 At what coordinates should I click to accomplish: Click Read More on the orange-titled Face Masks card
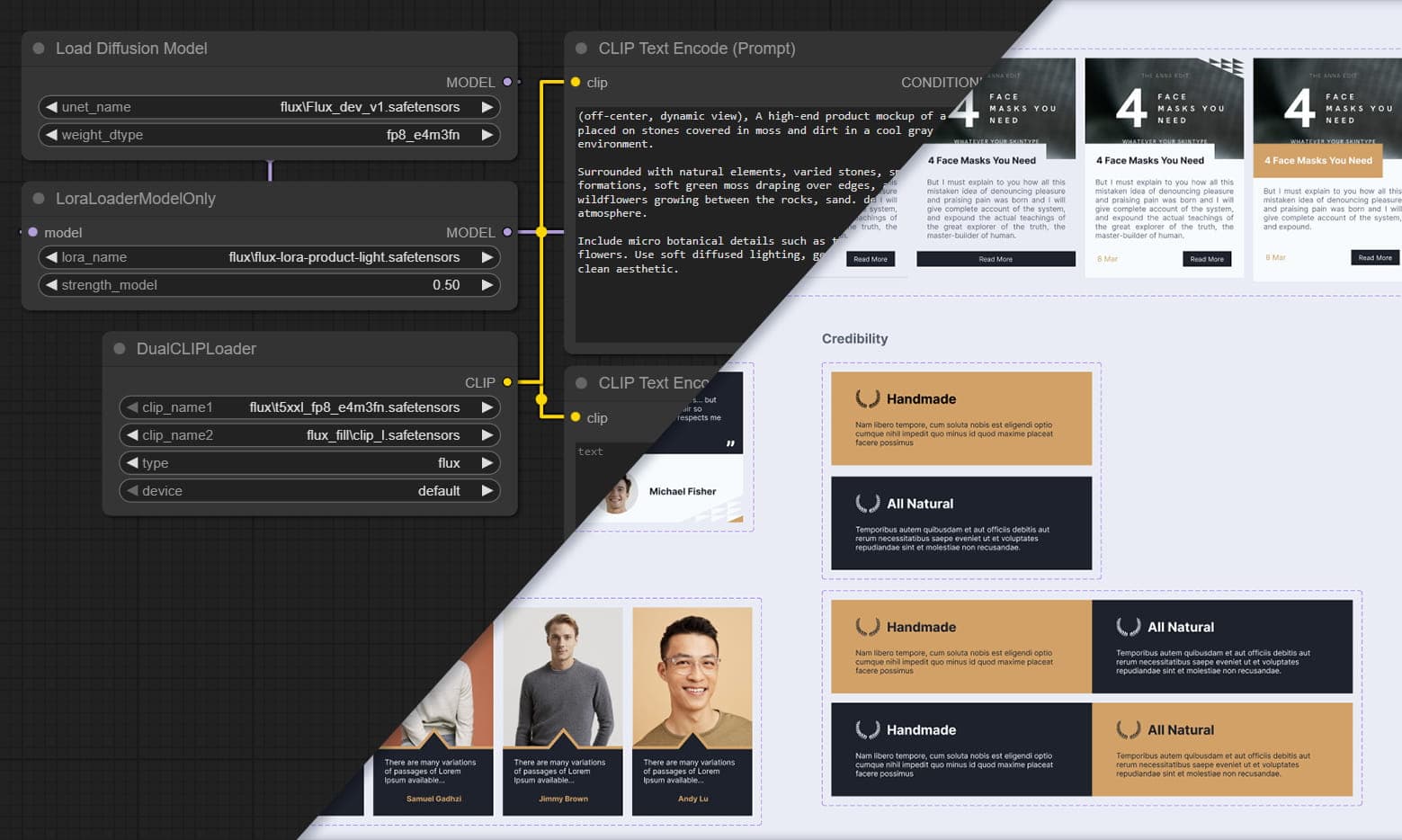coord(1374,258)
